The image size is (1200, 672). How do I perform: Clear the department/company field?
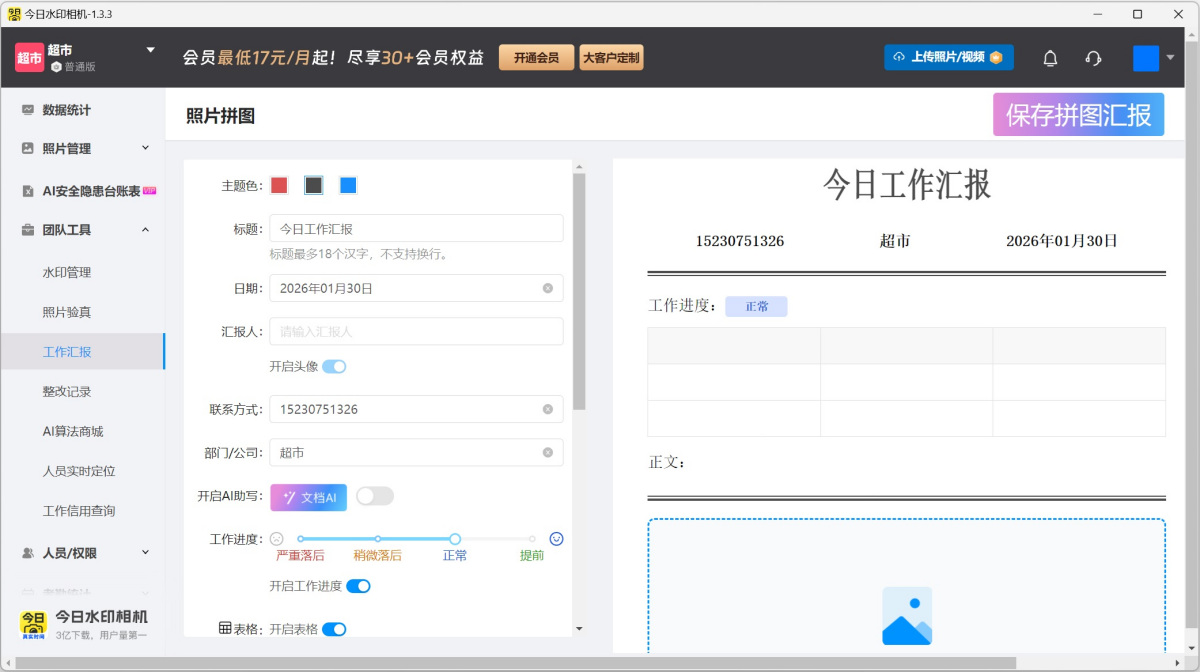pos(548,452)
